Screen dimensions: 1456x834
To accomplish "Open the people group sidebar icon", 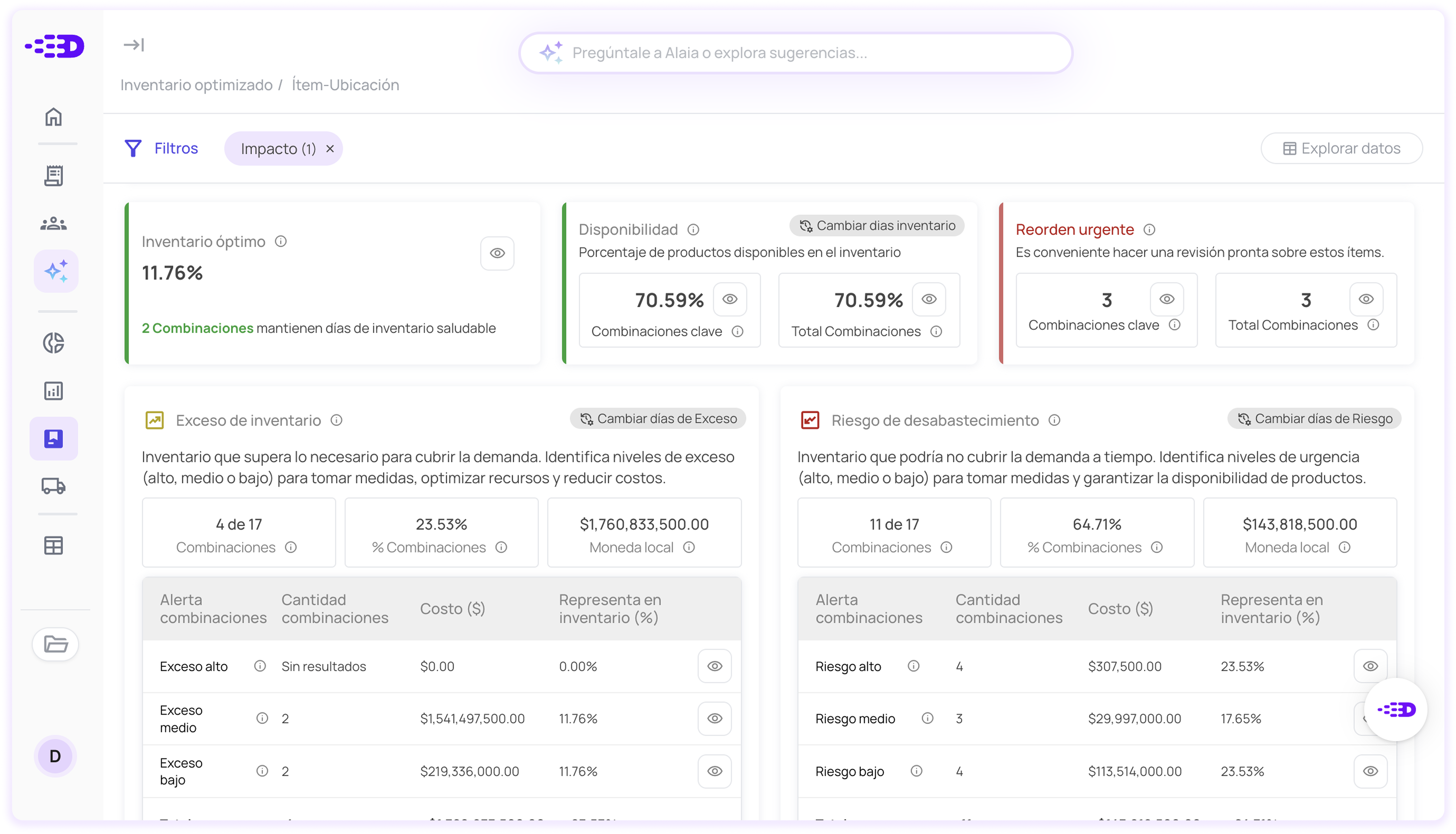I will coord(53,223).
